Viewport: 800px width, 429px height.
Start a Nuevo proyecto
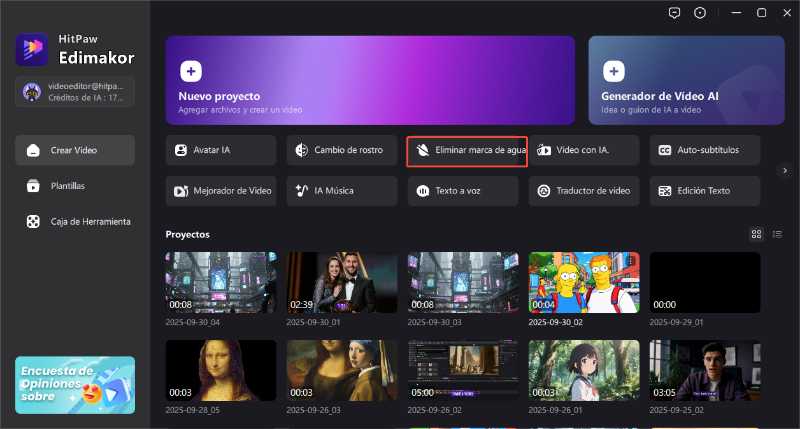tap(370, 80)
